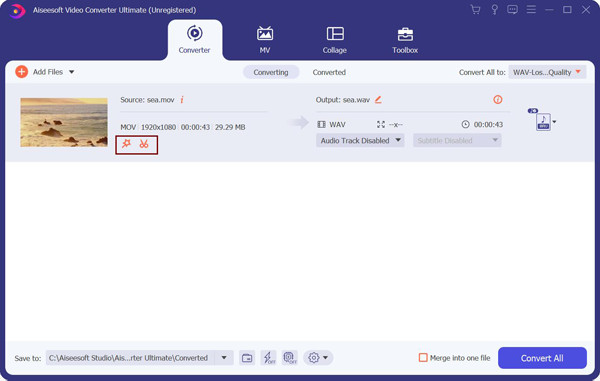Open the hamburger menu icon

[531, 10]
